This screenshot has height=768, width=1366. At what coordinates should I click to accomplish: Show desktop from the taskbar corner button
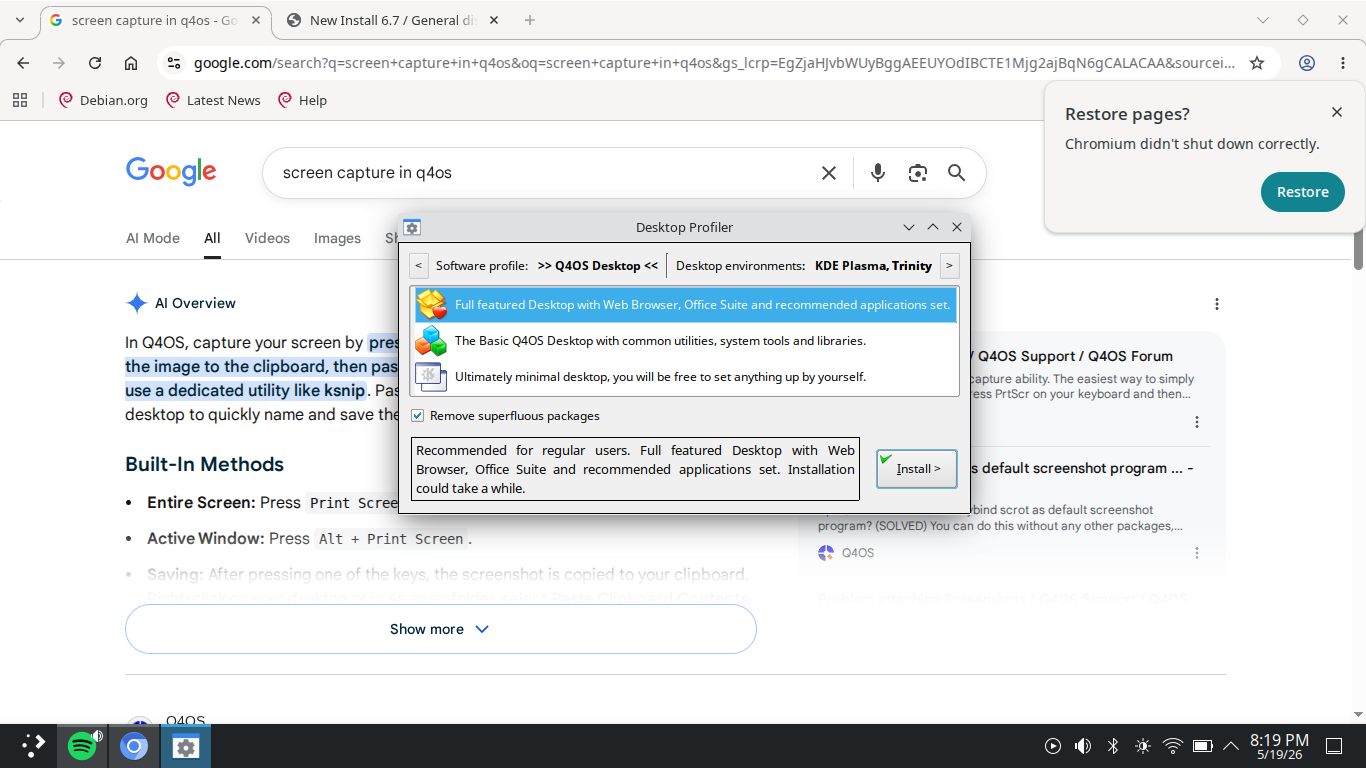(x=1334, y=746)
